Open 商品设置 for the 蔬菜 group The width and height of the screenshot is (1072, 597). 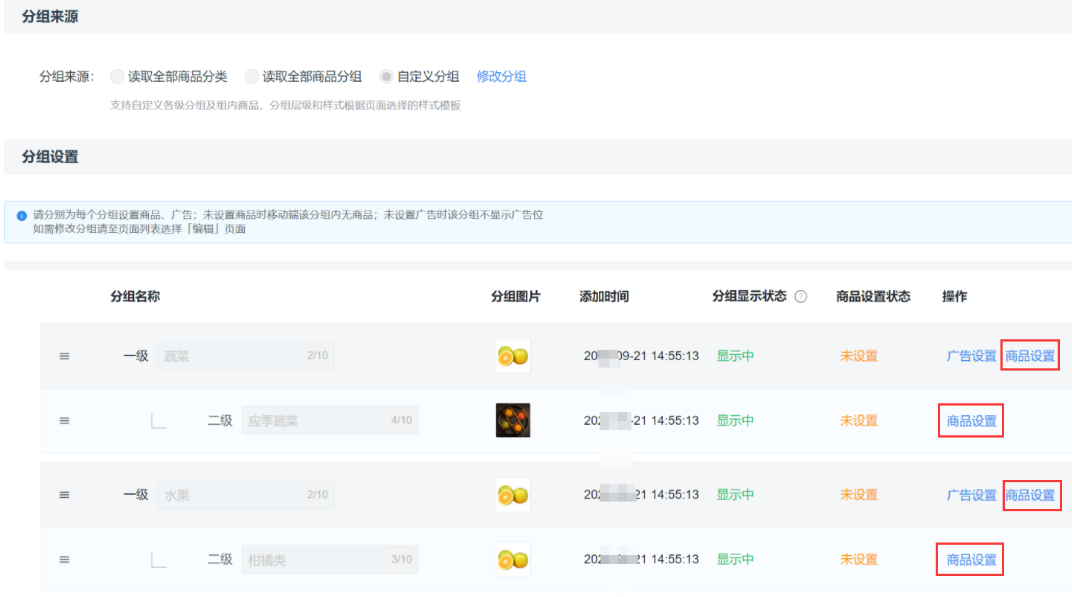coord(1030,356)
